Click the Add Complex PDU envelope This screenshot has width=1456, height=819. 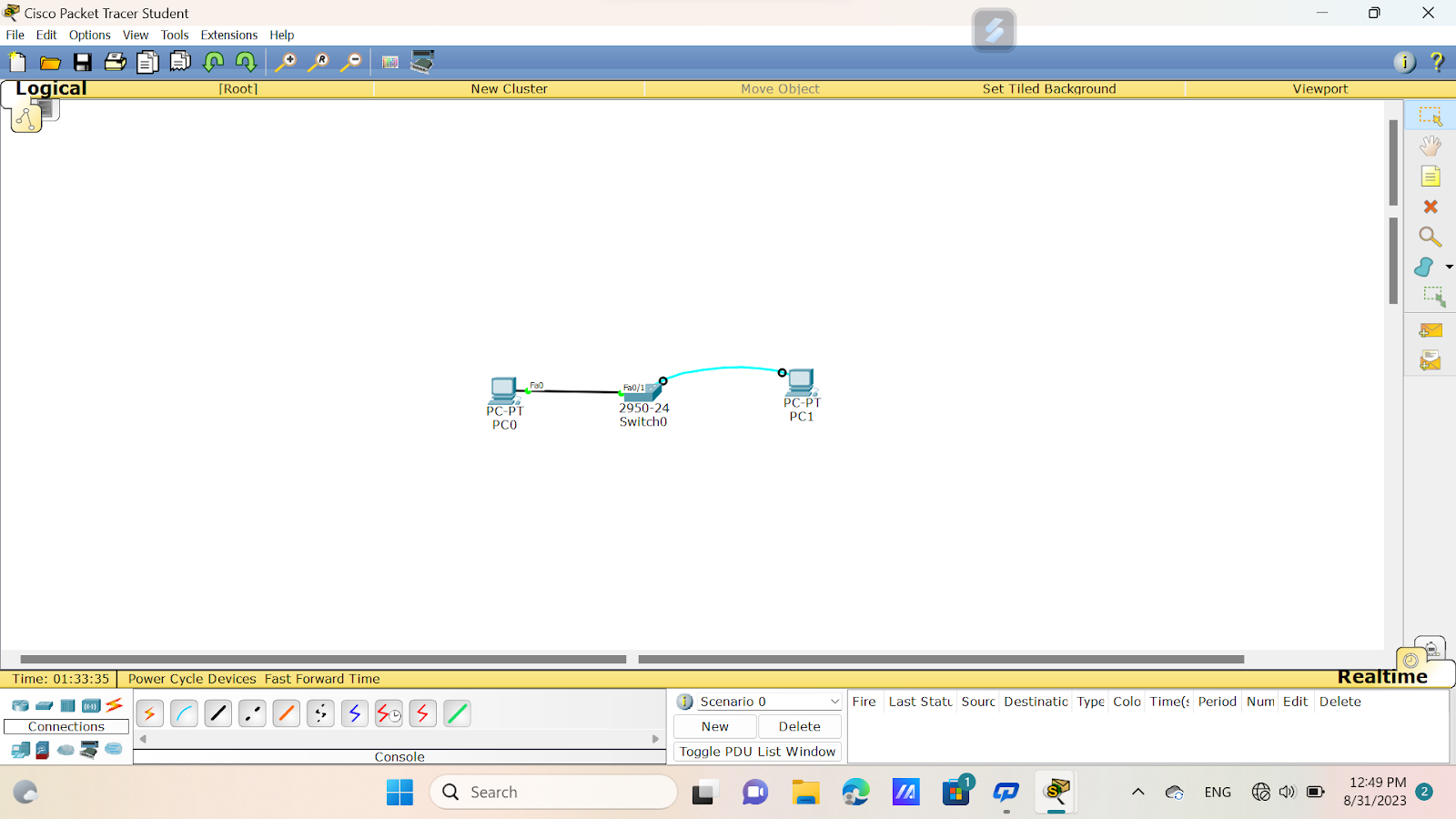[1431, 360]
